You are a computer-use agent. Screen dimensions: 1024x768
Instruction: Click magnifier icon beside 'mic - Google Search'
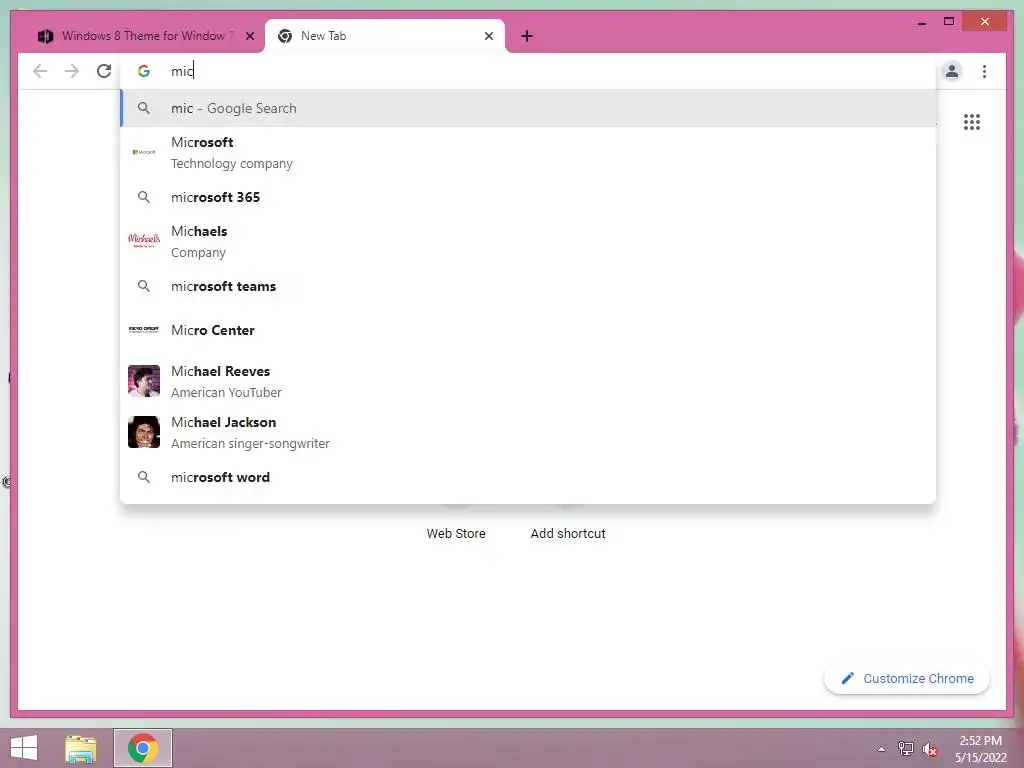[x=144, y=108]
